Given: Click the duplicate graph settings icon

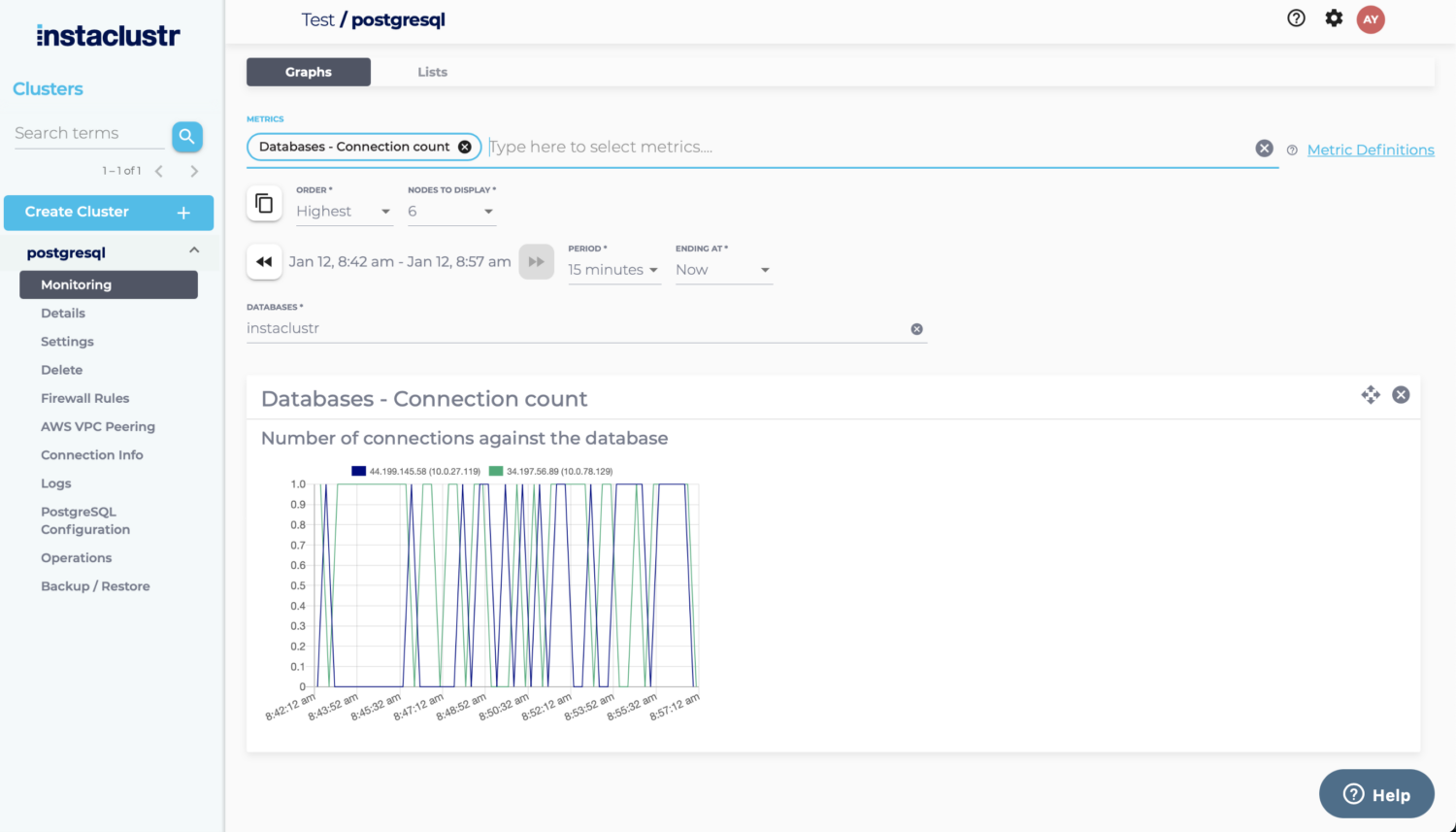Looking at the screenshot, I should [x=264, y=203].
